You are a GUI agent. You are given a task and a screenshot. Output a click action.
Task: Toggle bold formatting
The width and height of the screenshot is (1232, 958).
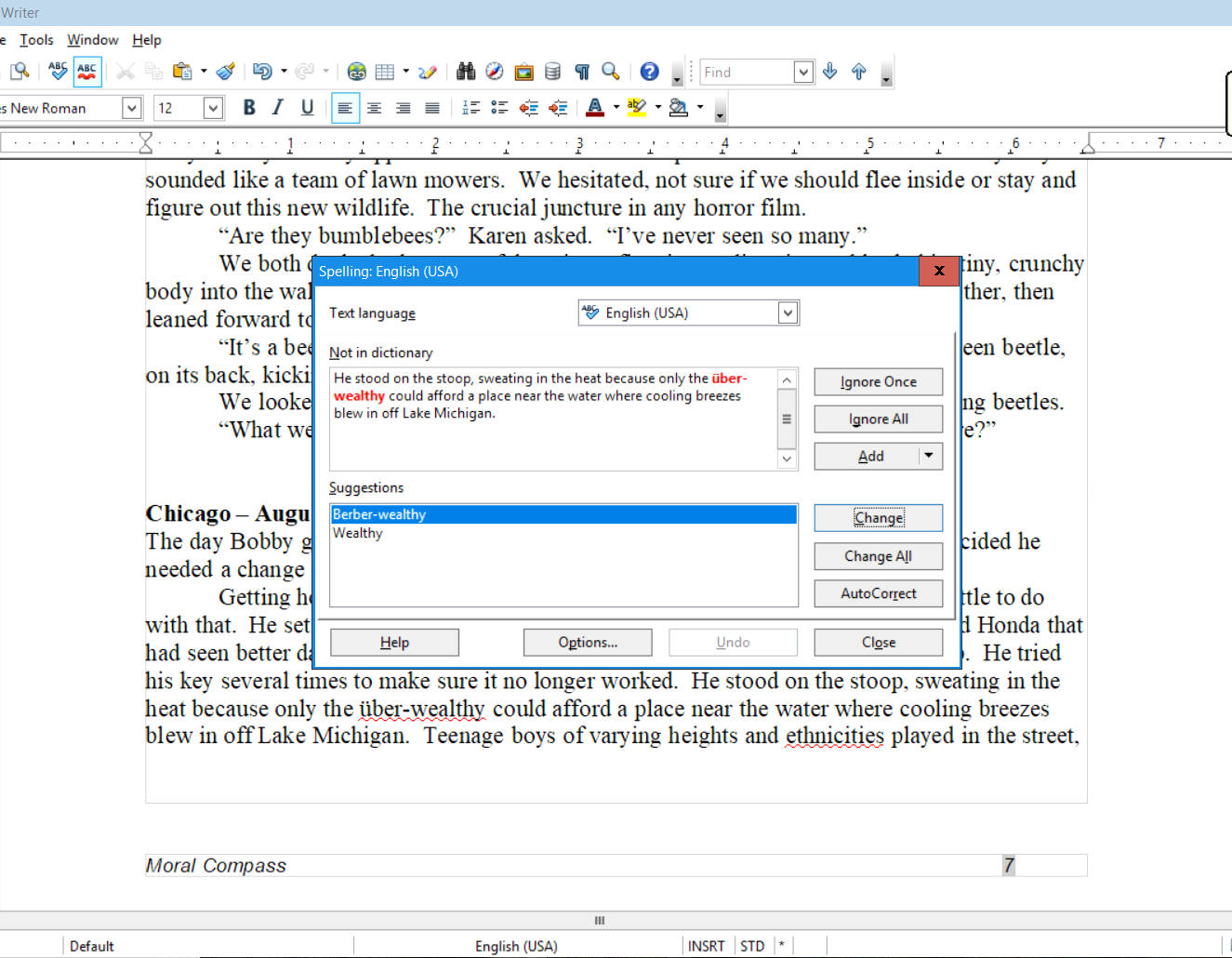(x=248, y=107)
